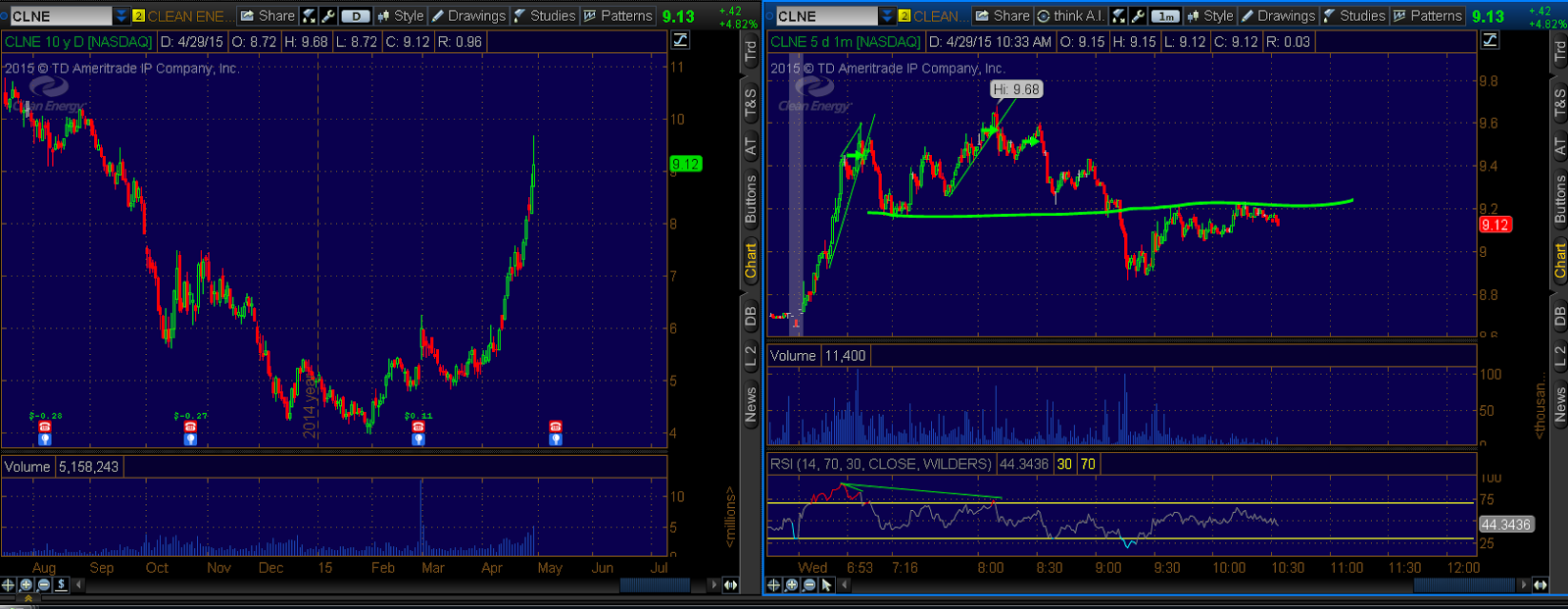This screenshot has width=1568, height=609.
Task: Click right chart horizontal scrollbar thumb
Action: tap(1465, 584)
